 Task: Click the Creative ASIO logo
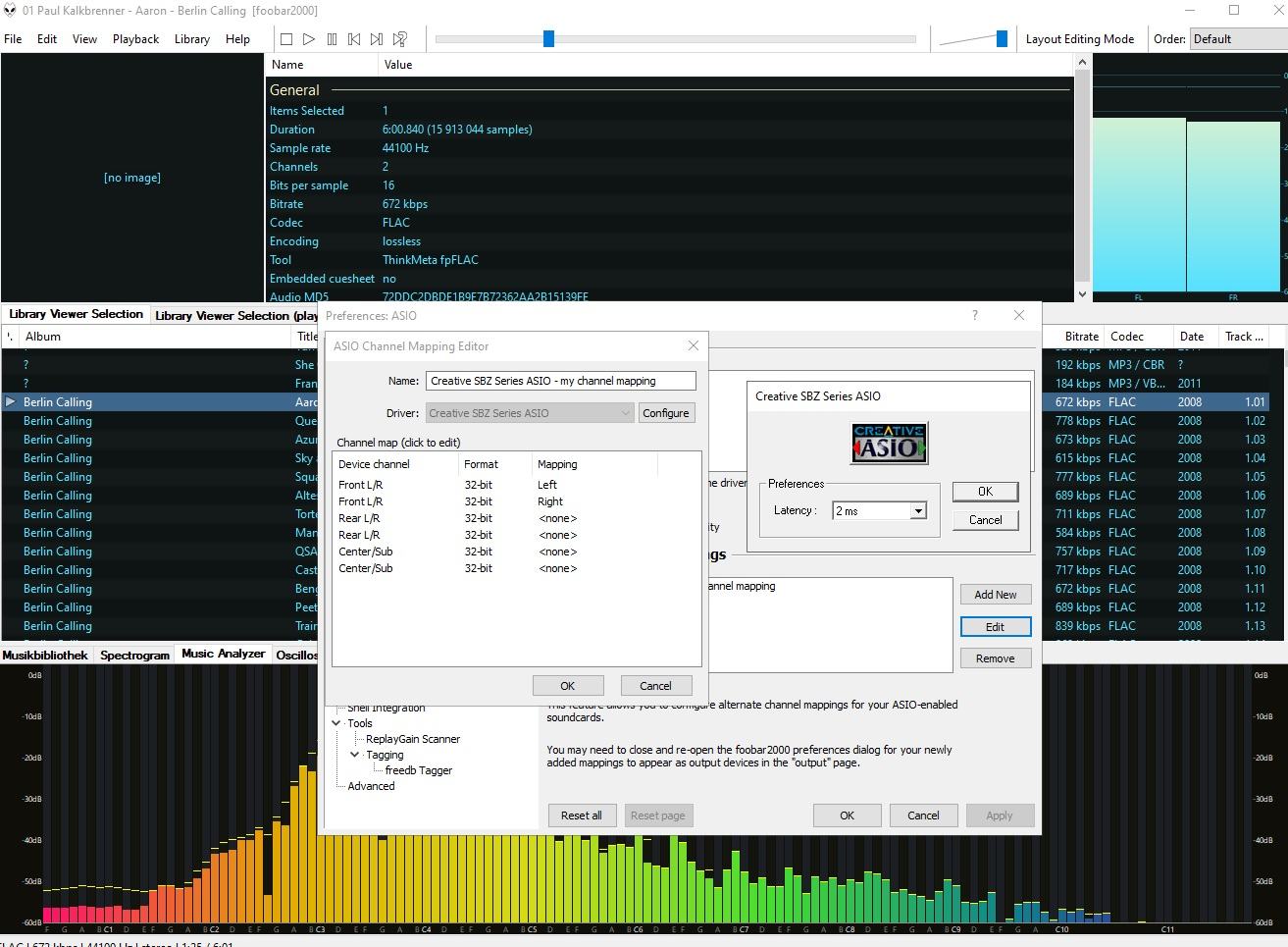pos(889,444)
